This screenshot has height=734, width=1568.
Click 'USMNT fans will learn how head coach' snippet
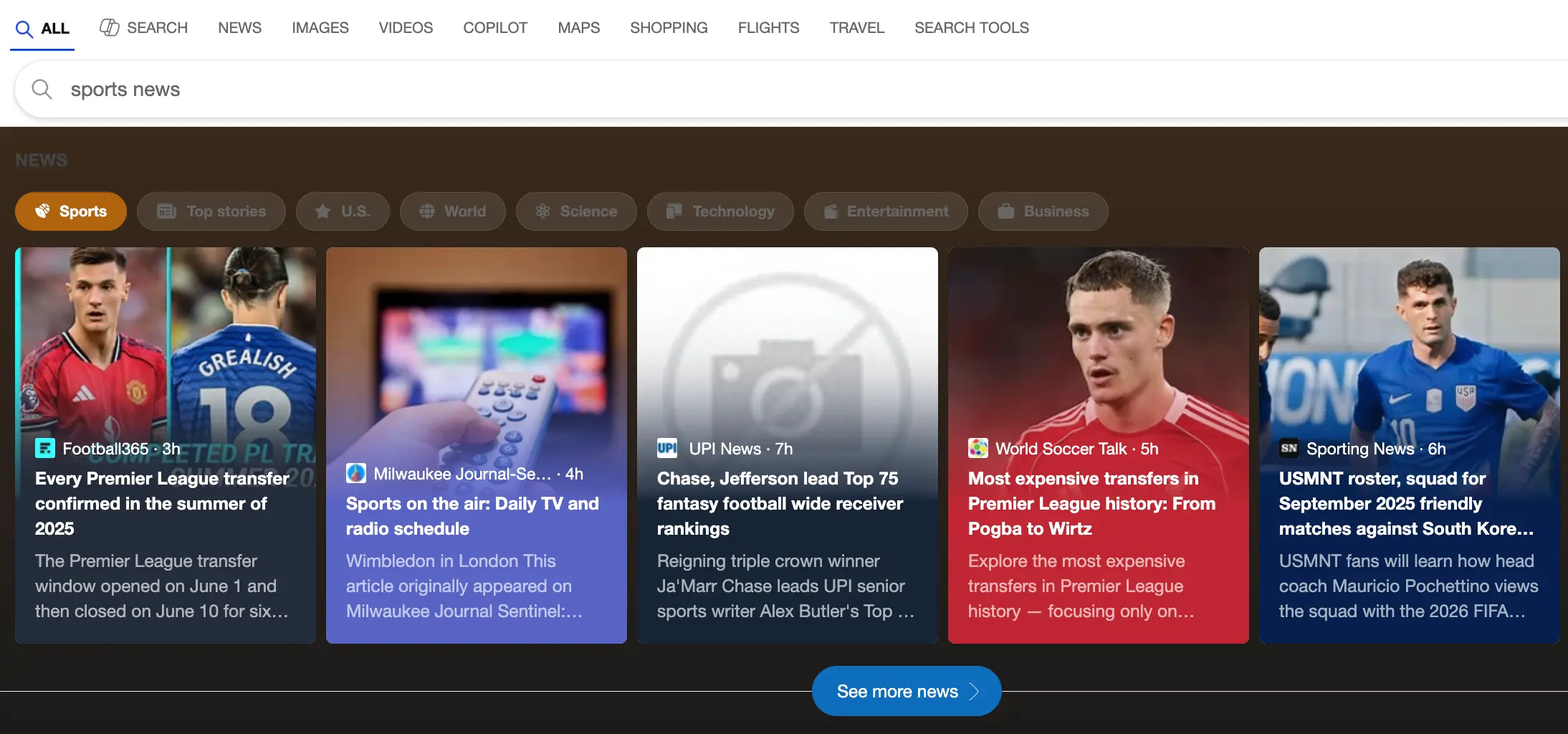click(1408, 586)
